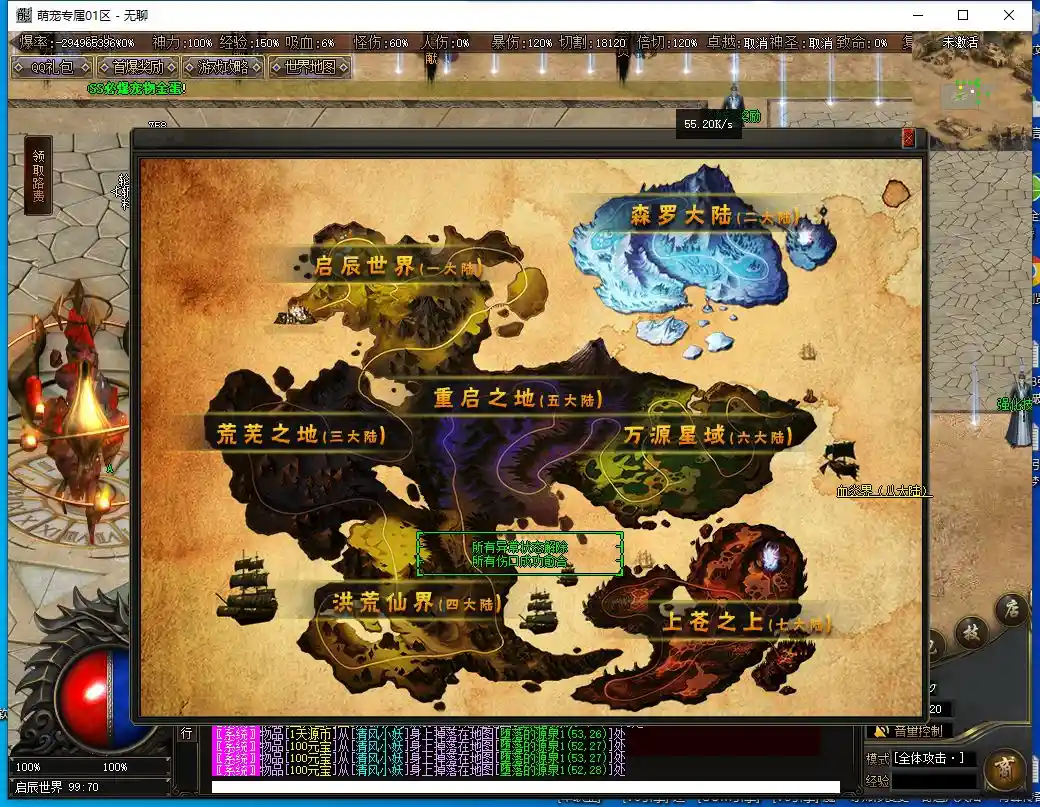Image resolution: width=1040 pixels, height=807 pixels.
Task: Click the 怪伤:60% stat
Action: coord(381,42)
